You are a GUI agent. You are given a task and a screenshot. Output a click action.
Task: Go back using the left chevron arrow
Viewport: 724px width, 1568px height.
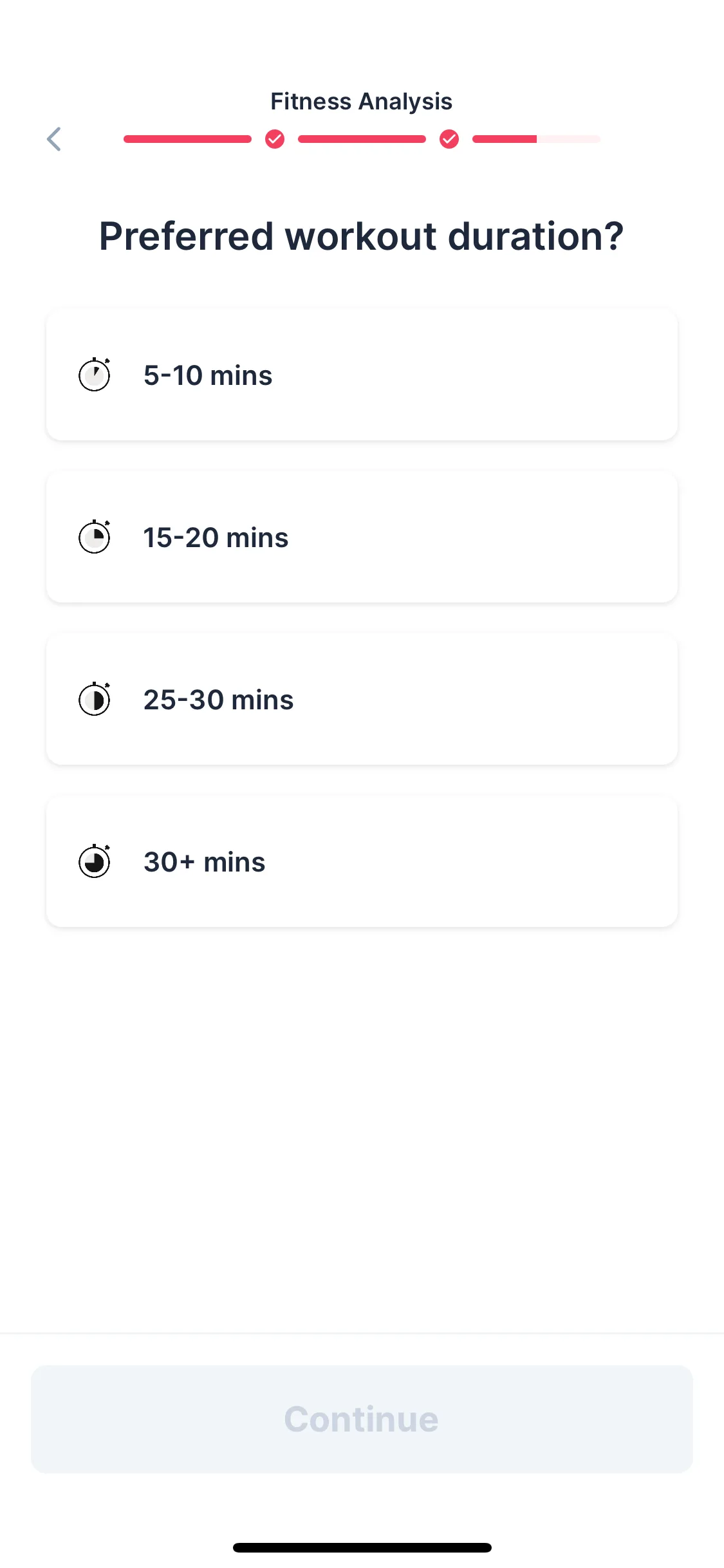tap(55, 139)
